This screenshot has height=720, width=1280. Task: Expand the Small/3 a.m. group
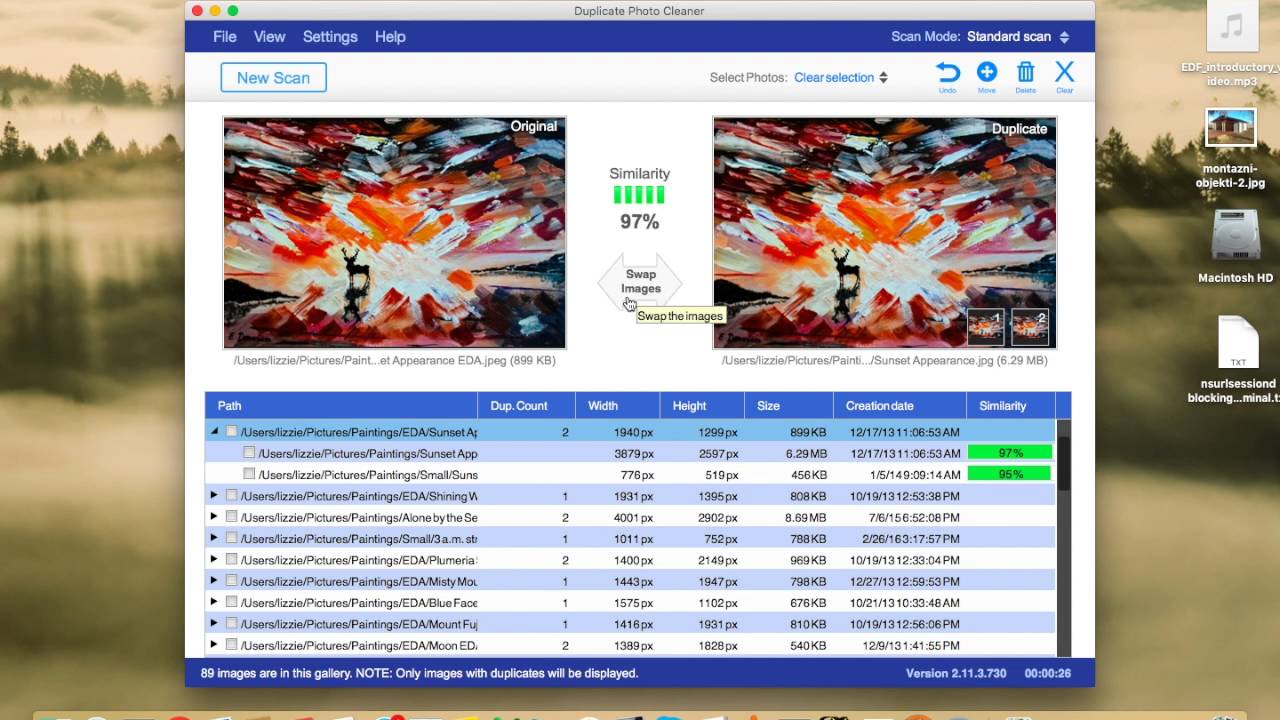(x=213, y=538)
